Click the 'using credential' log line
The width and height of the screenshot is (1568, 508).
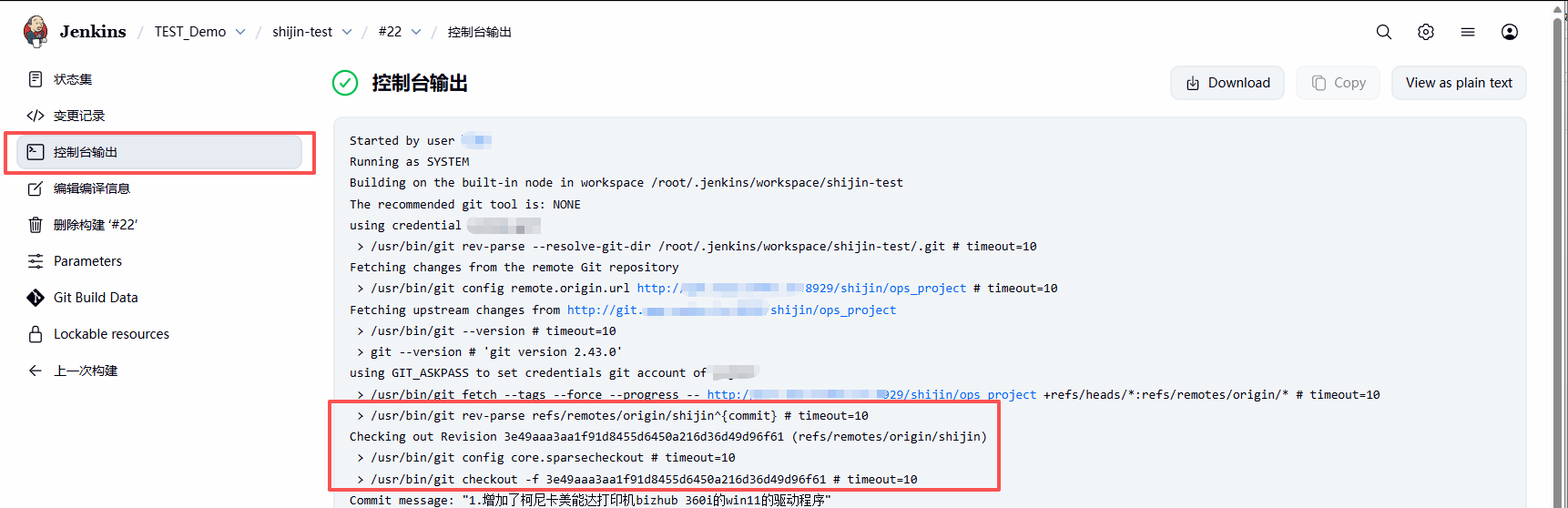(x=444, y=225)
